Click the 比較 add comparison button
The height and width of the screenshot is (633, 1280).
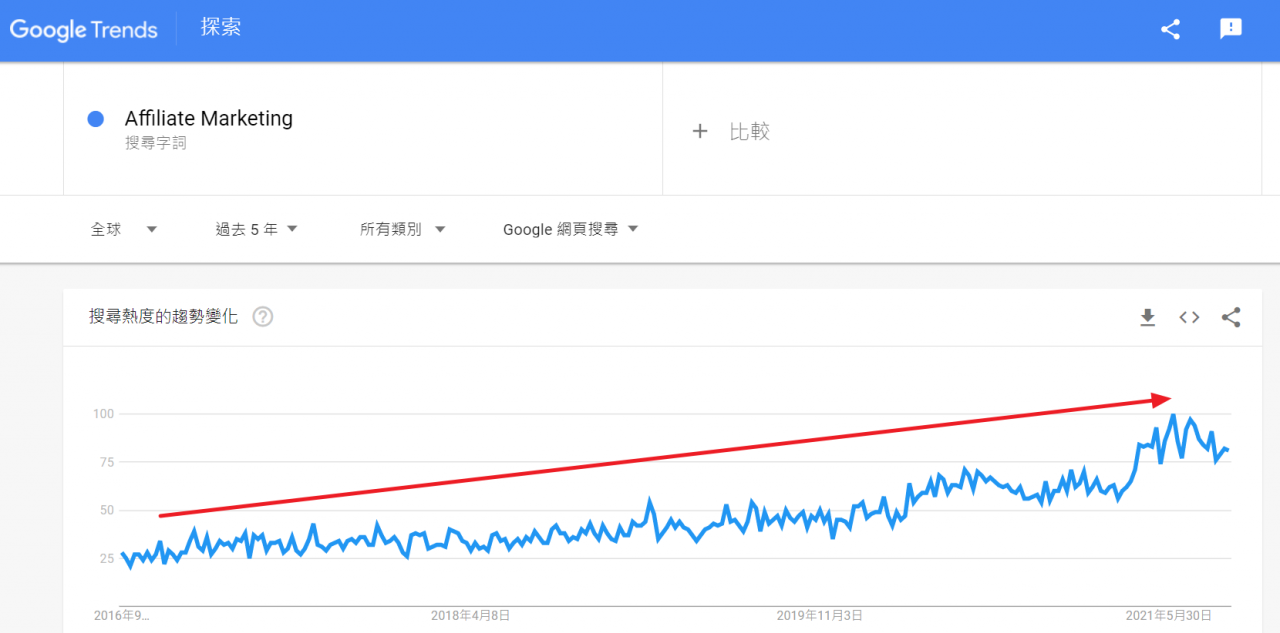(731, 131)
